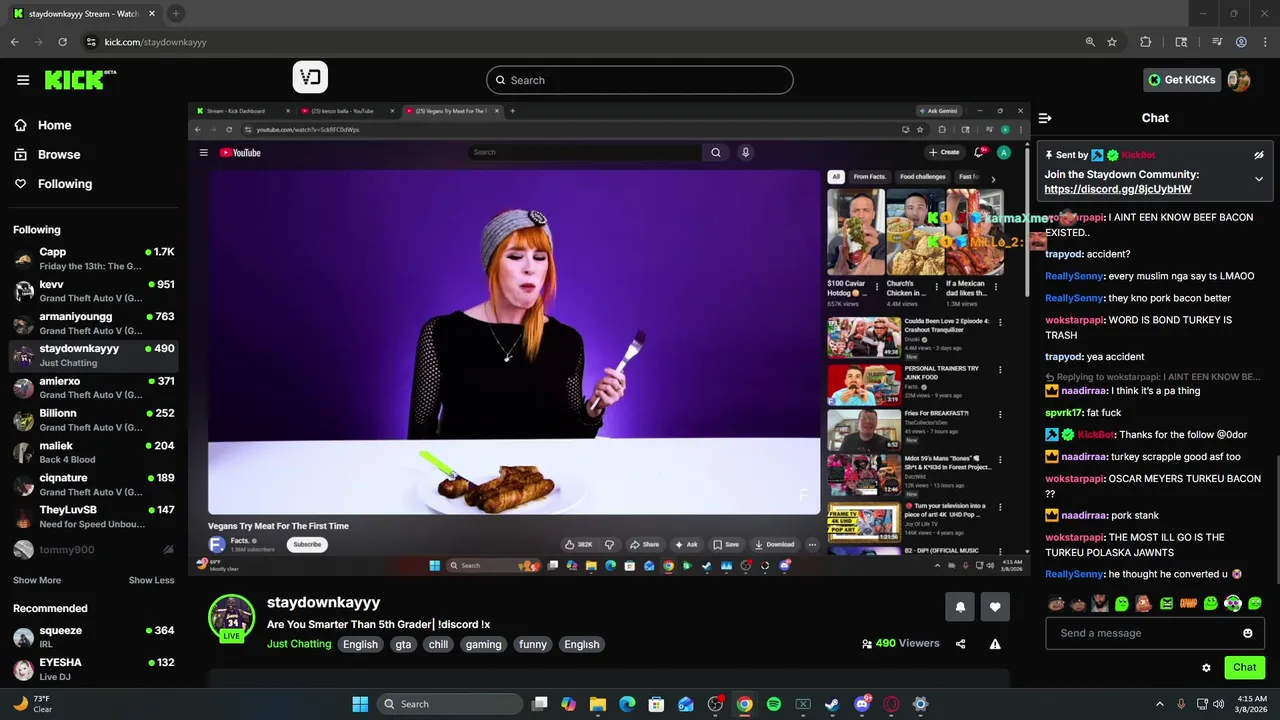Image resolution: width=1280 pixels, height=720 pixels.
Task: Go back in browser
Action: pos(14,42)
